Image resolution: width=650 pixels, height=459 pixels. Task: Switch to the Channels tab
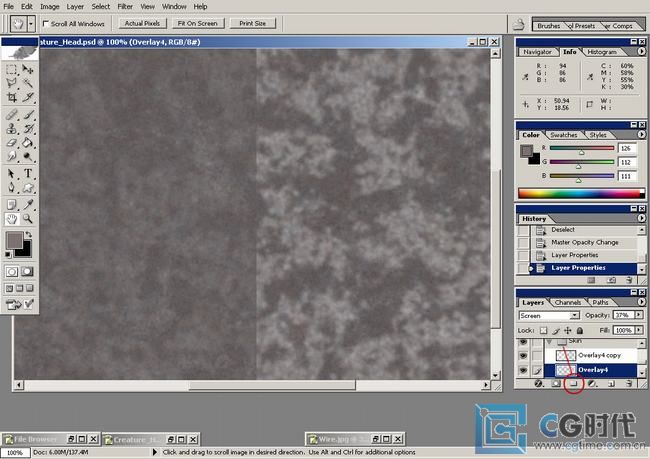[568, 303]
